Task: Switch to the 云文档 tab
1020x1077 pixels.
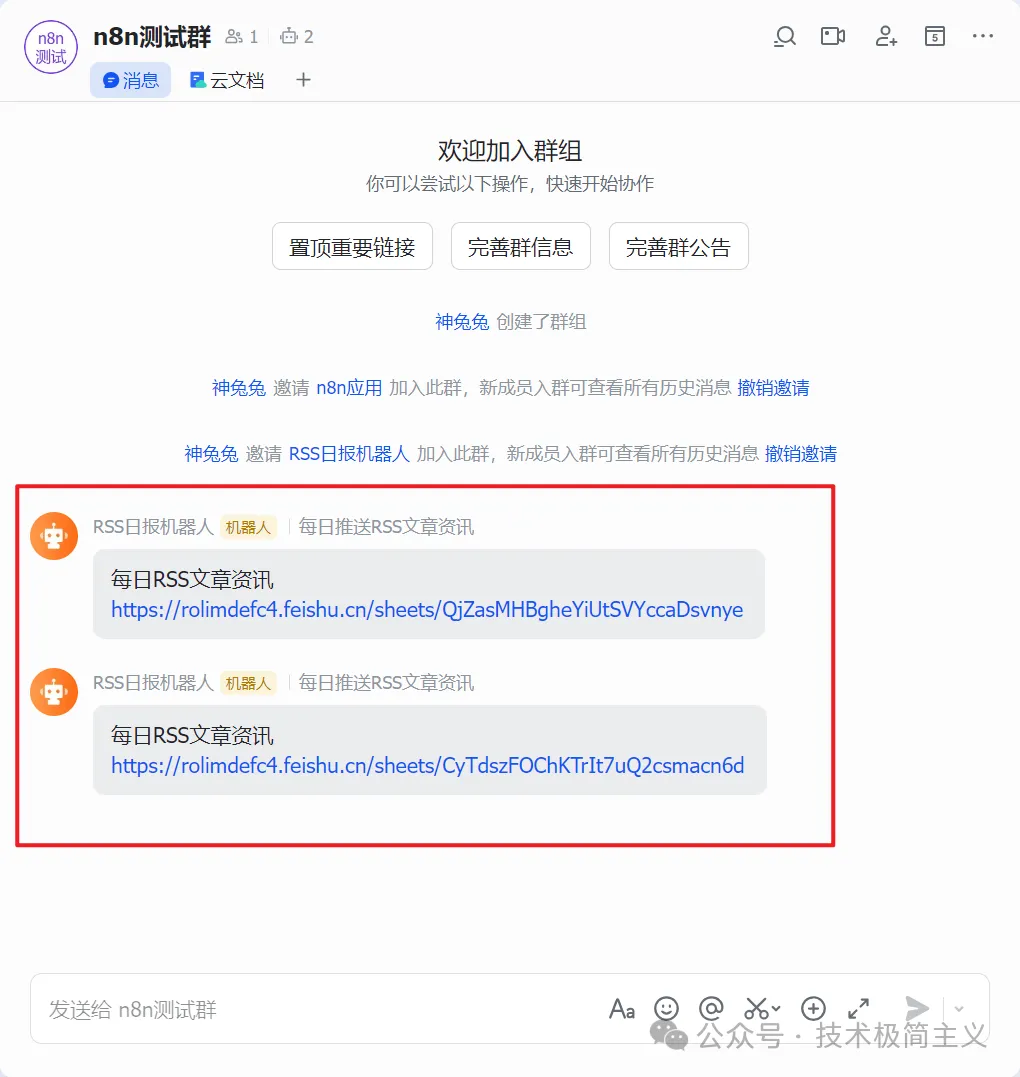Action: coord(227,80)
